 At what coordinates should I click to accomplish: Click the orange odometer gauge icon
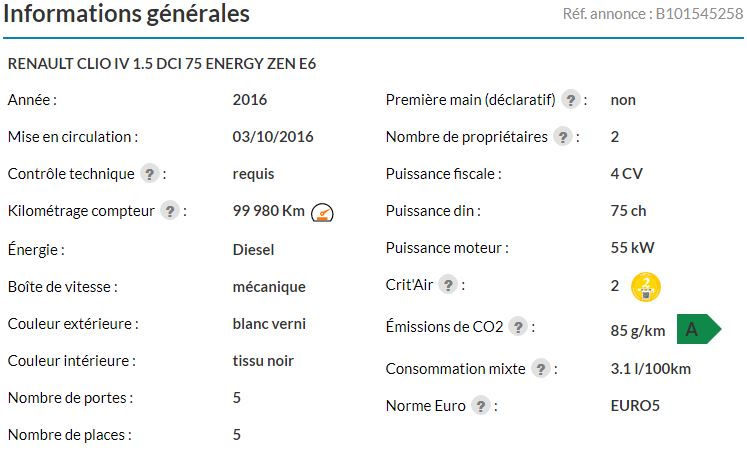pos(322,212)
